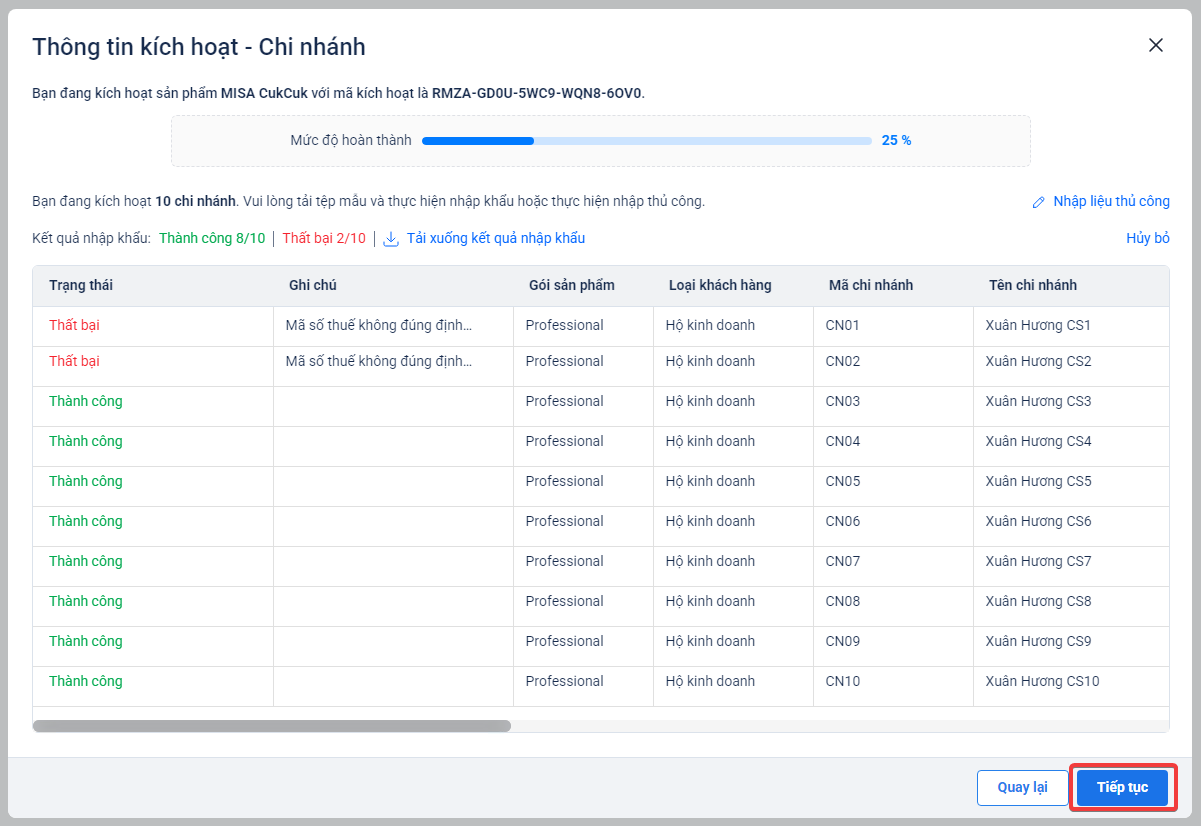Click Professional package in CN06 row

pos(564,521)
